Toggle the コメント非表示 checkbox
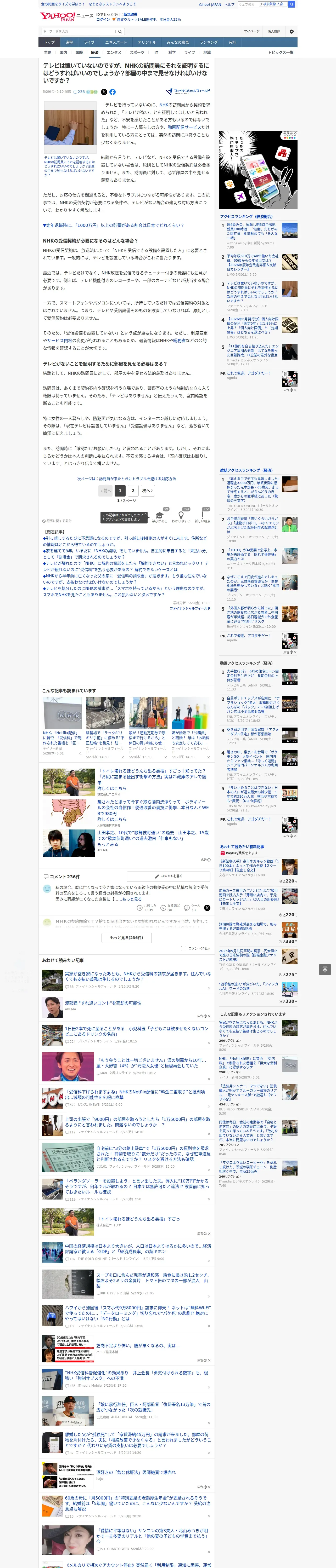Image resolution: width=336 pixels, height=1568 pixels. pos(183,948)
